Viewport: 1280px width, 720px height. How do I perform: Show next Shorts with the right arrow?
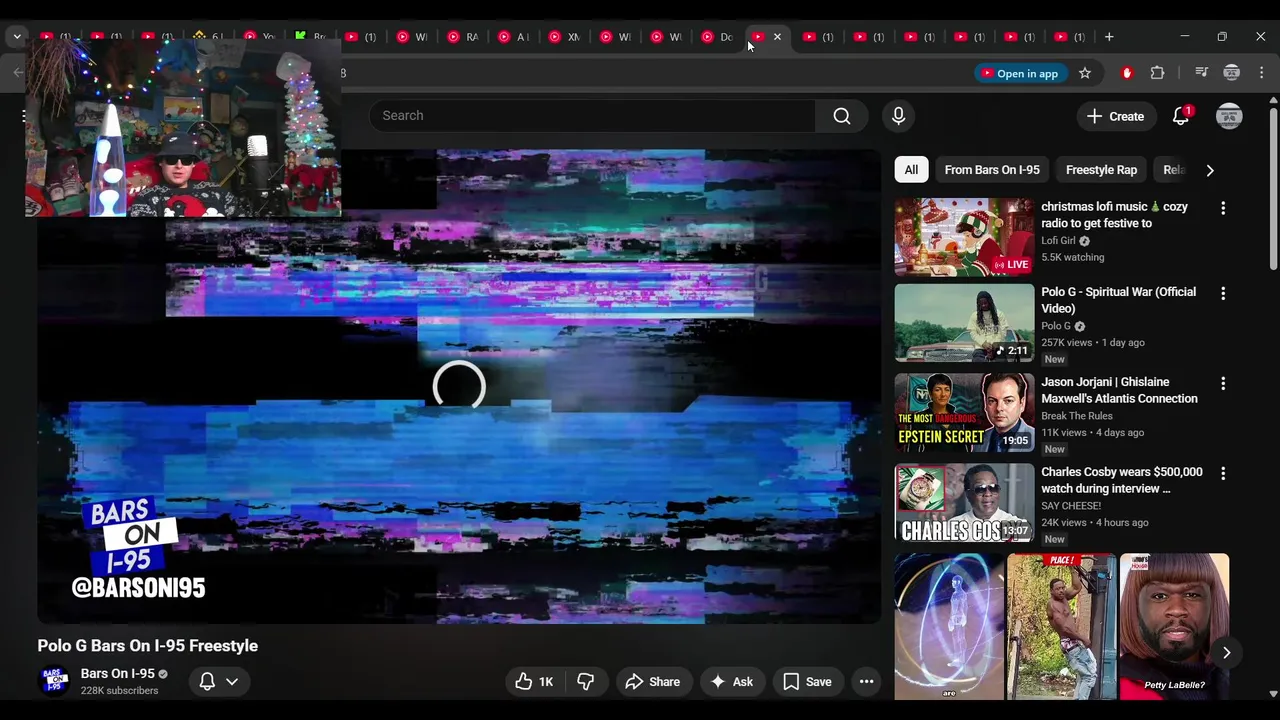(1226, 653)
